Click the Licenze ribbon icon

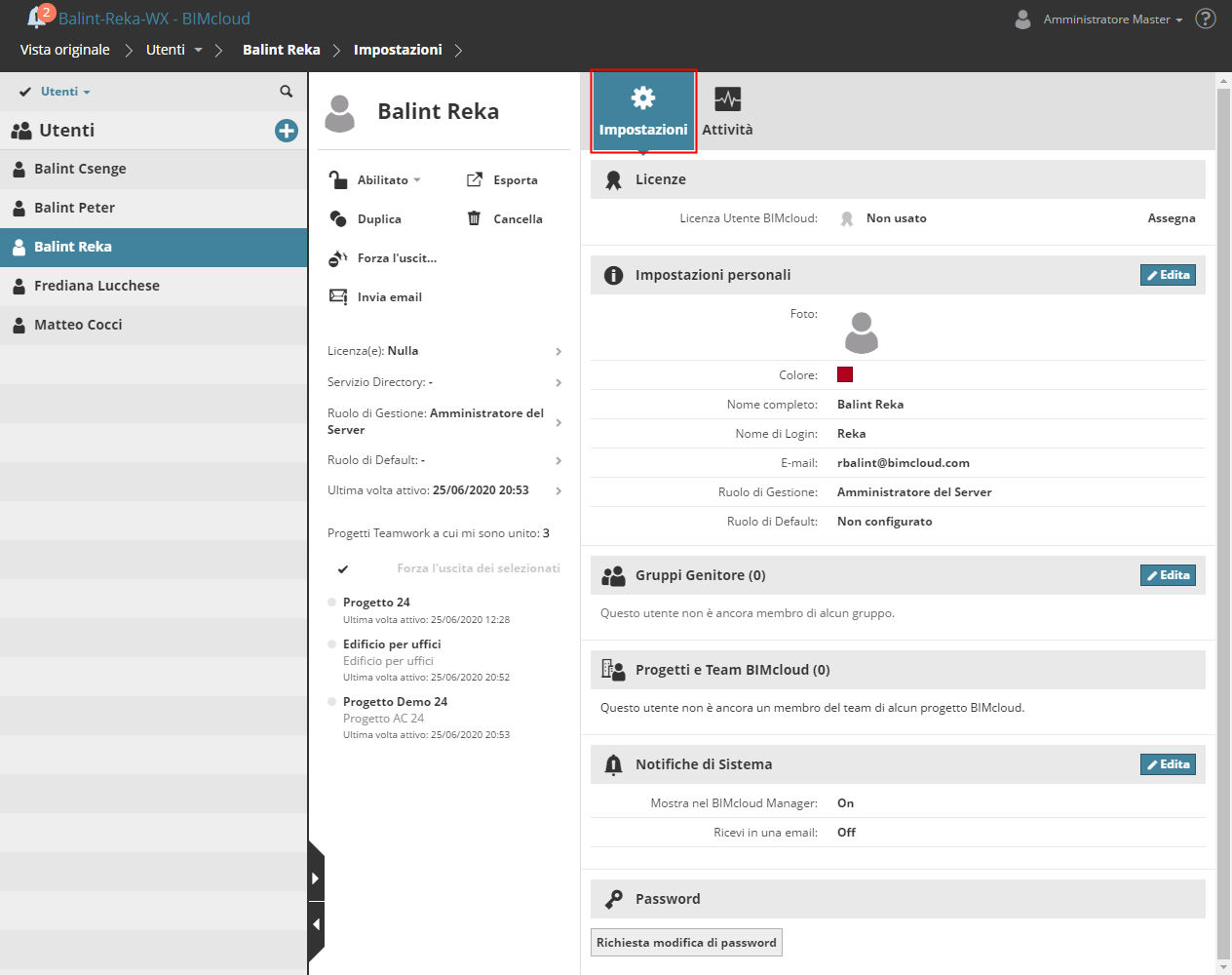tap(613, 180)
